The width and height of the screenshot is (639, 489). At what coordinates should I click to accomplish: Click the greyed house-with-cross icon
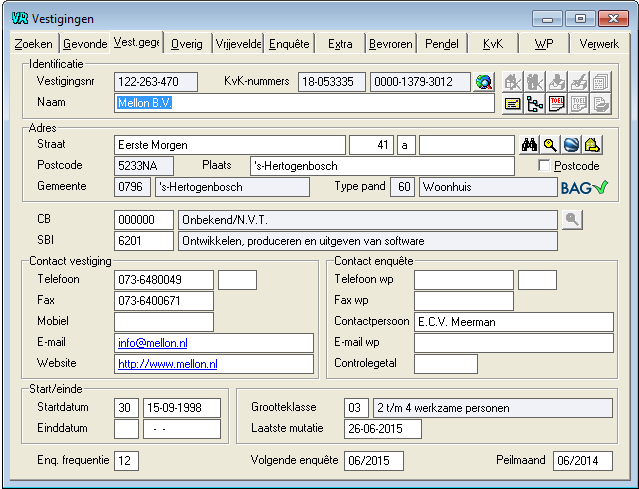click(x=512, y=82)
